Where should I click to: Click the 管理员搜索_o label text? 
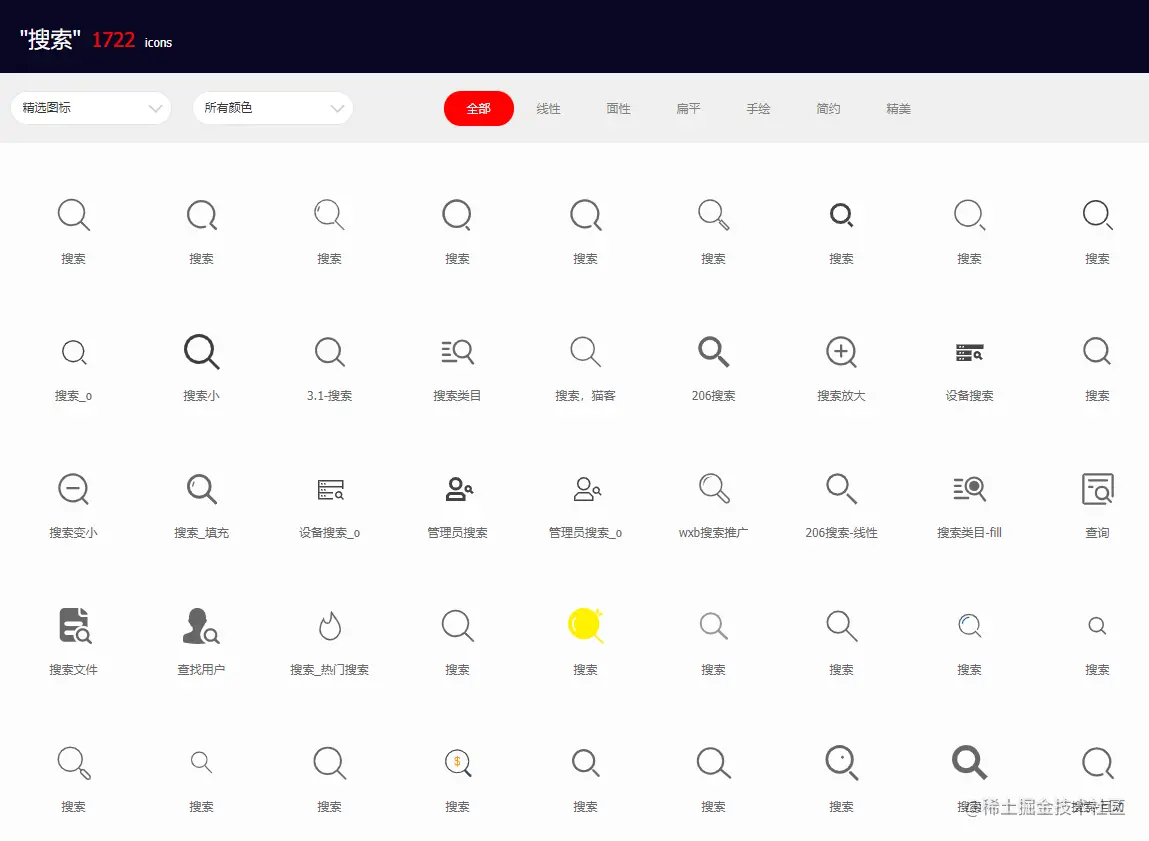(585, 533)
